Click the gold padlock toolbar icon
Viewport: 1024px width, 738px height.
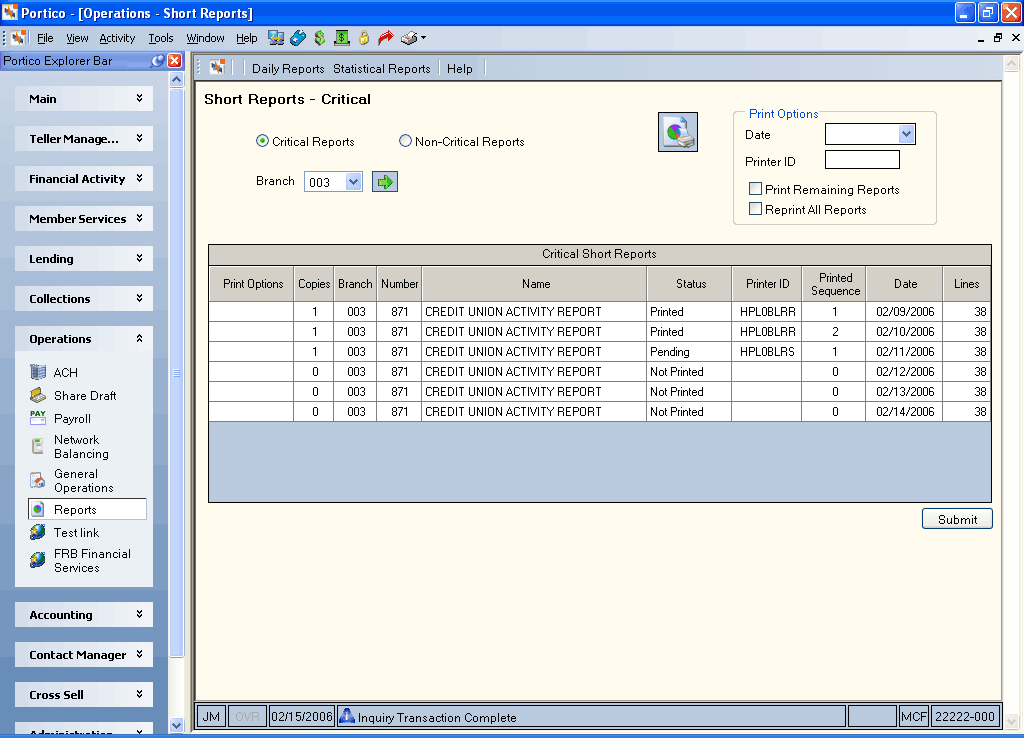click(x=364, y=38)
